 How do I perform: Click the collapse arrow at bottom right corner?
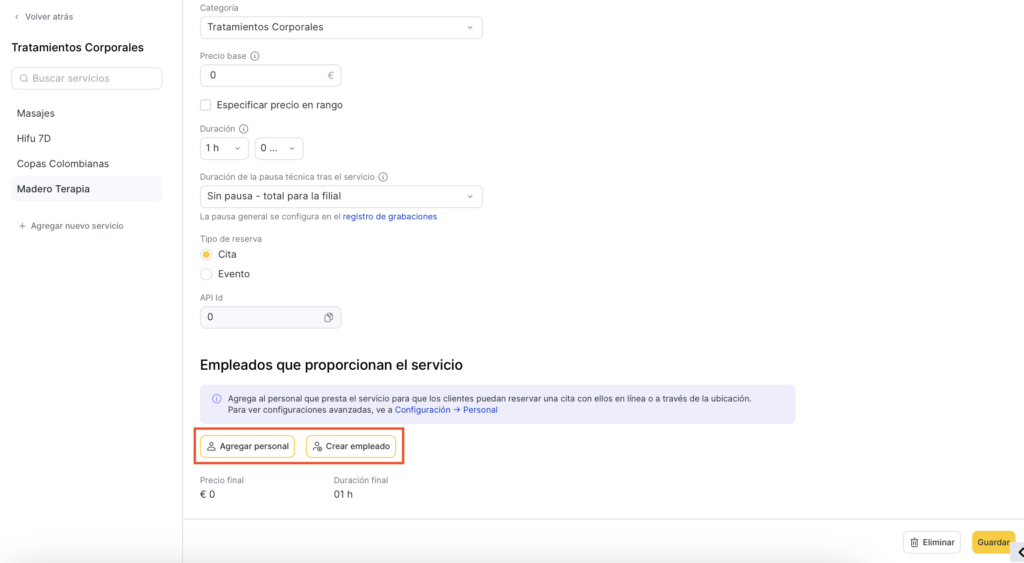tap(1019, 552)
